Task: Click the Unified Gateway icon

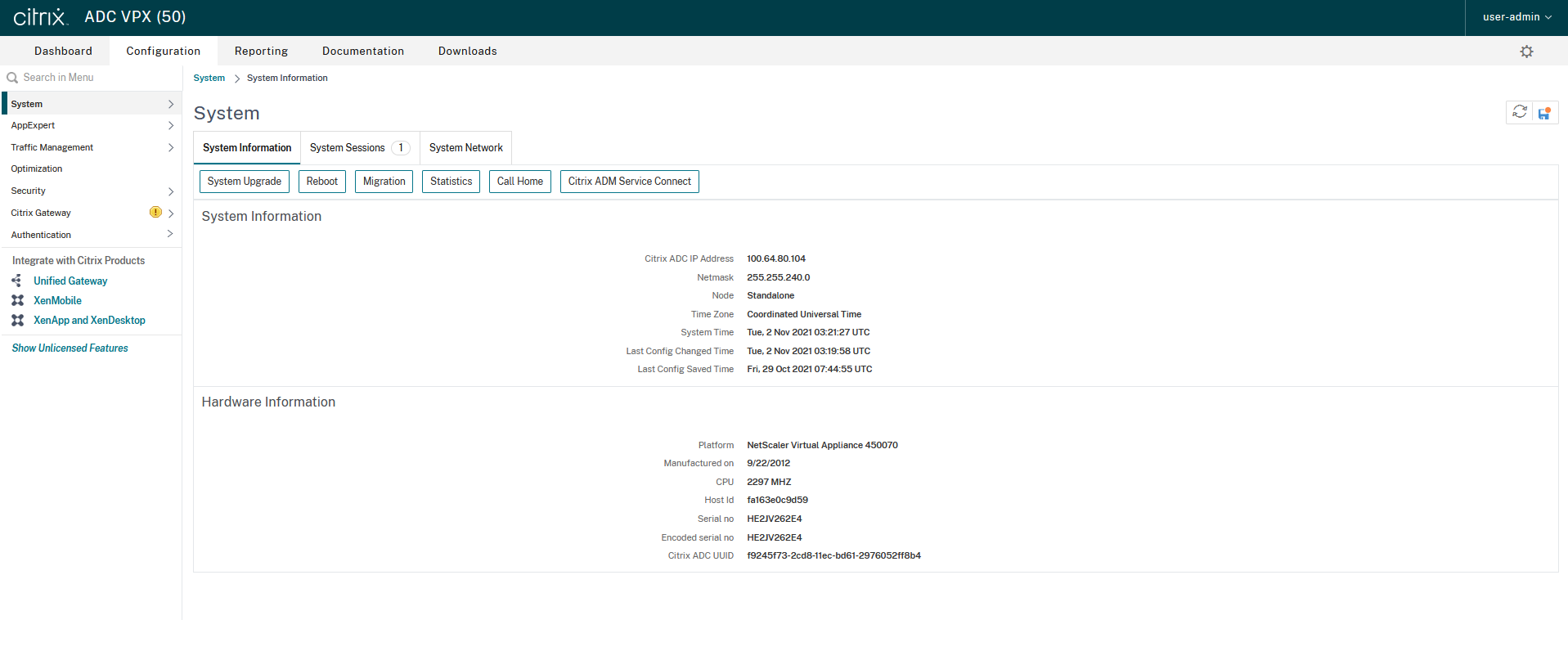Action: point(17,281)
